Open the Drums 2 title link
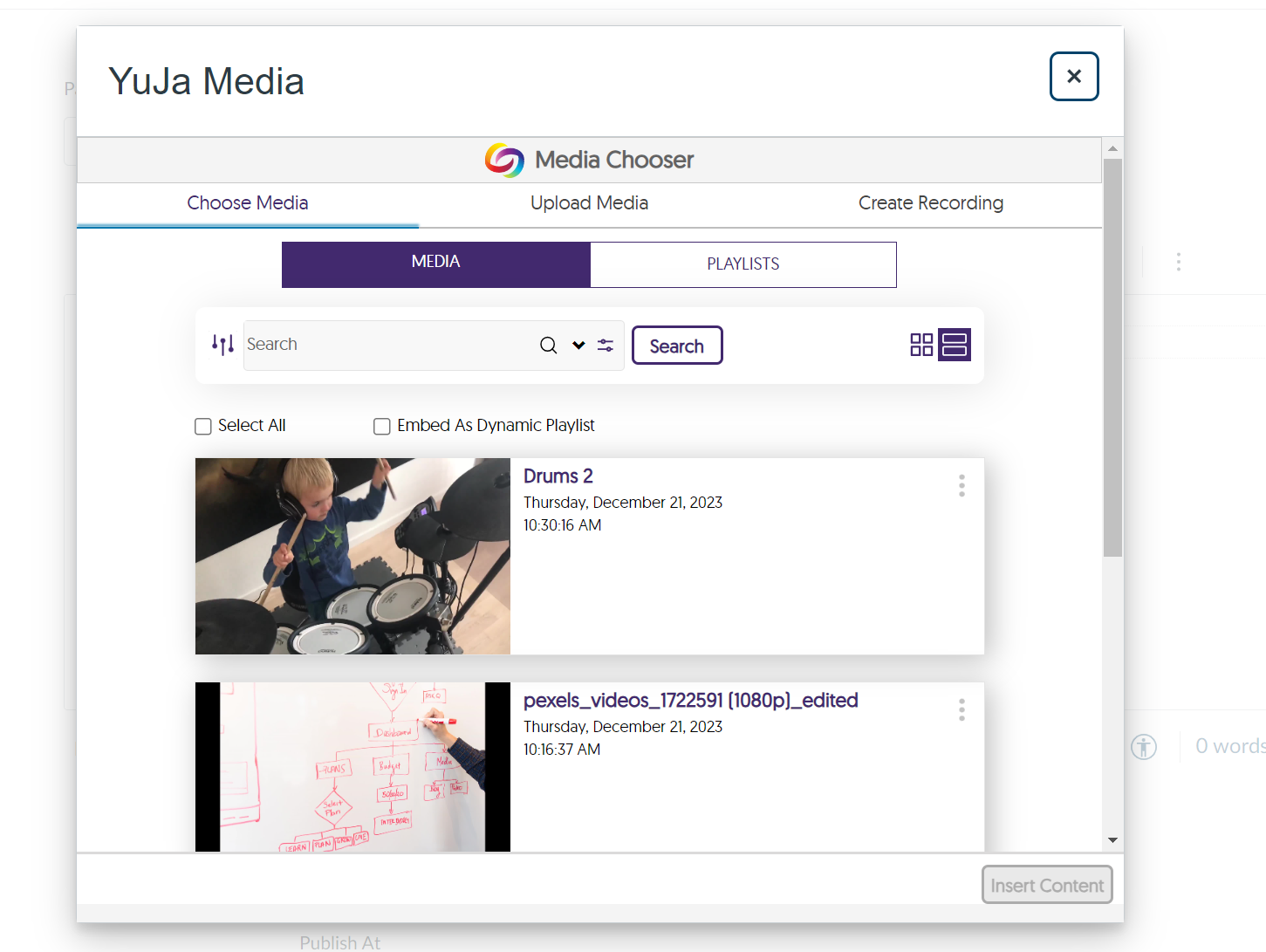This screenshot has height=952, width=1266. 558,476
